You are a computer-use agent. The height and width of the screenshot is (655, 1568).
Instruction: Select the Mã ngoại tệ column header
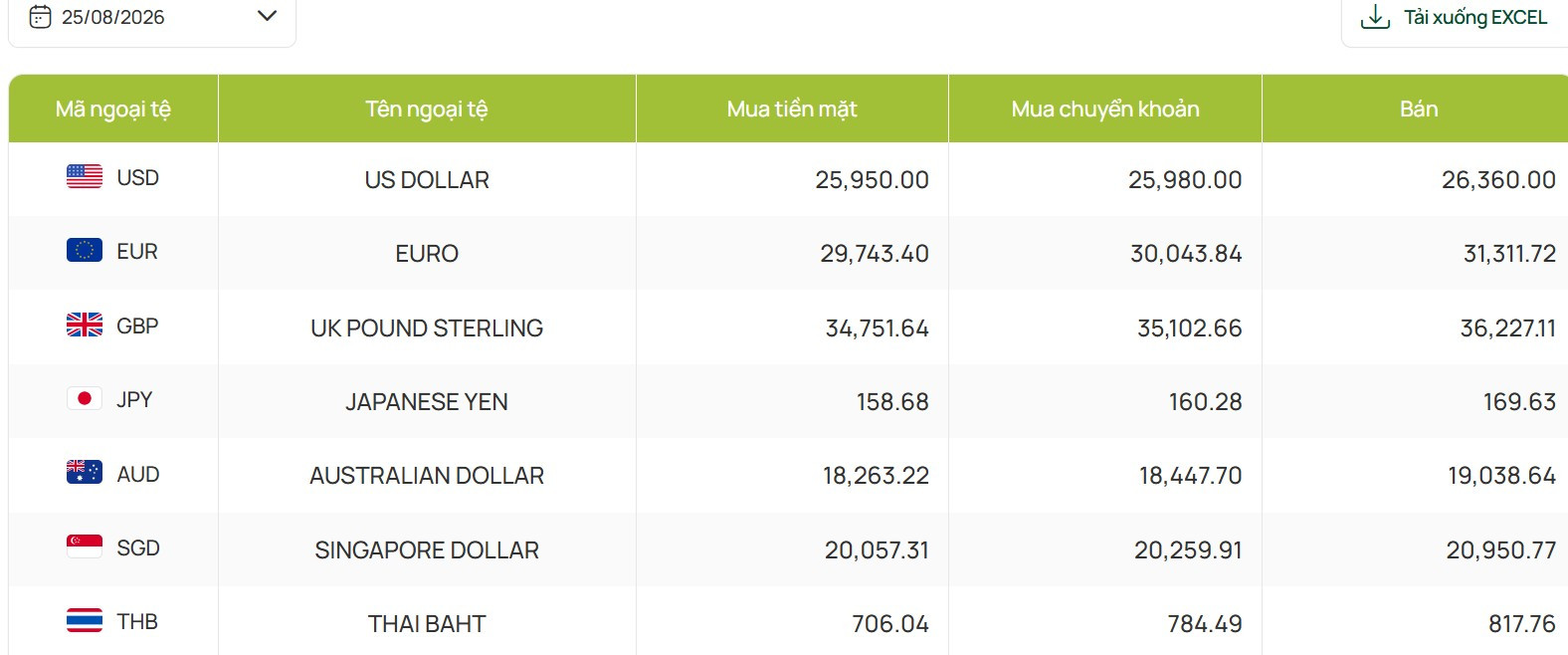[113, 109]
